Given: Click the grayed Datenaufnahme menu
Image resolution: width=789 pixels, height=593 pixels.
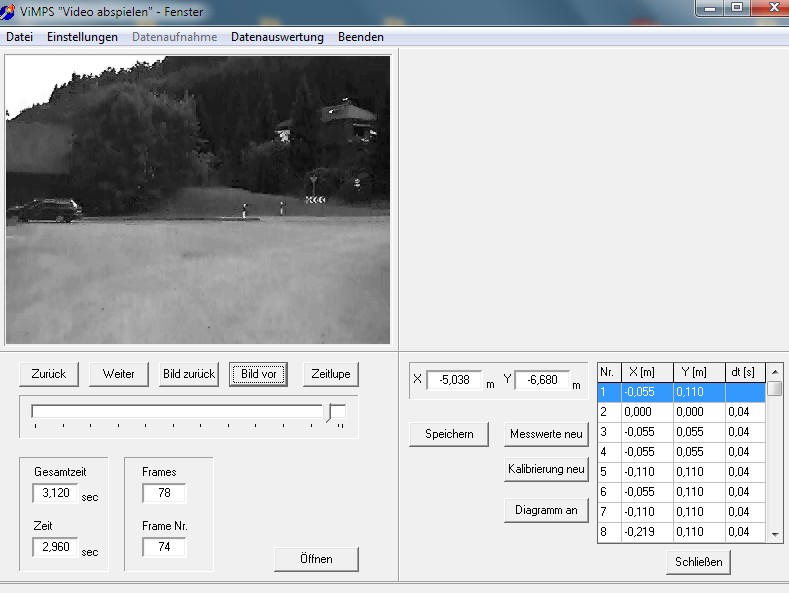Looking at the screenshot, I should (175, 37).
